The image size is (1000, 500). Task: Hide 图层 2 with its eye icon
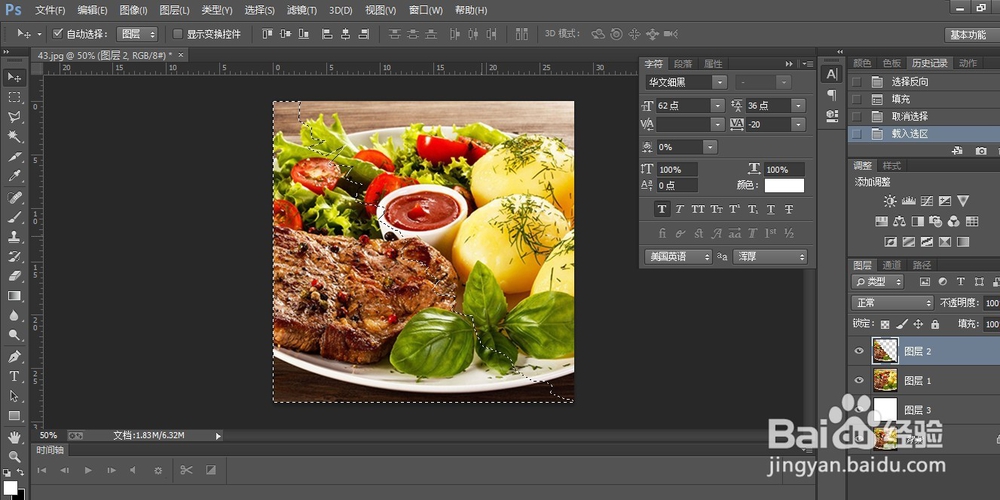(x=859, y=351)
